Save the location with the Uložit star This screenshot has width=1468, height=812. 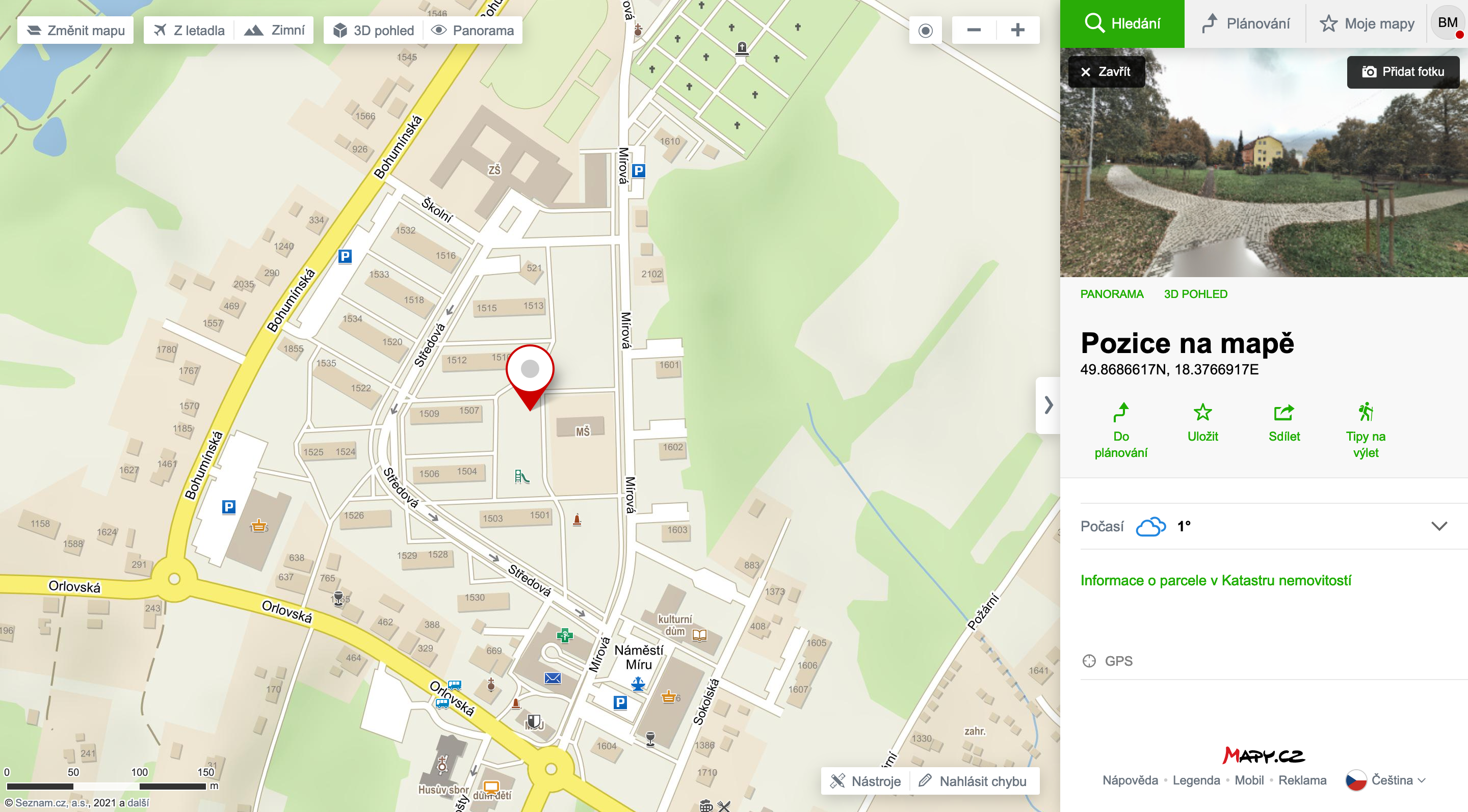[1202, 423]
